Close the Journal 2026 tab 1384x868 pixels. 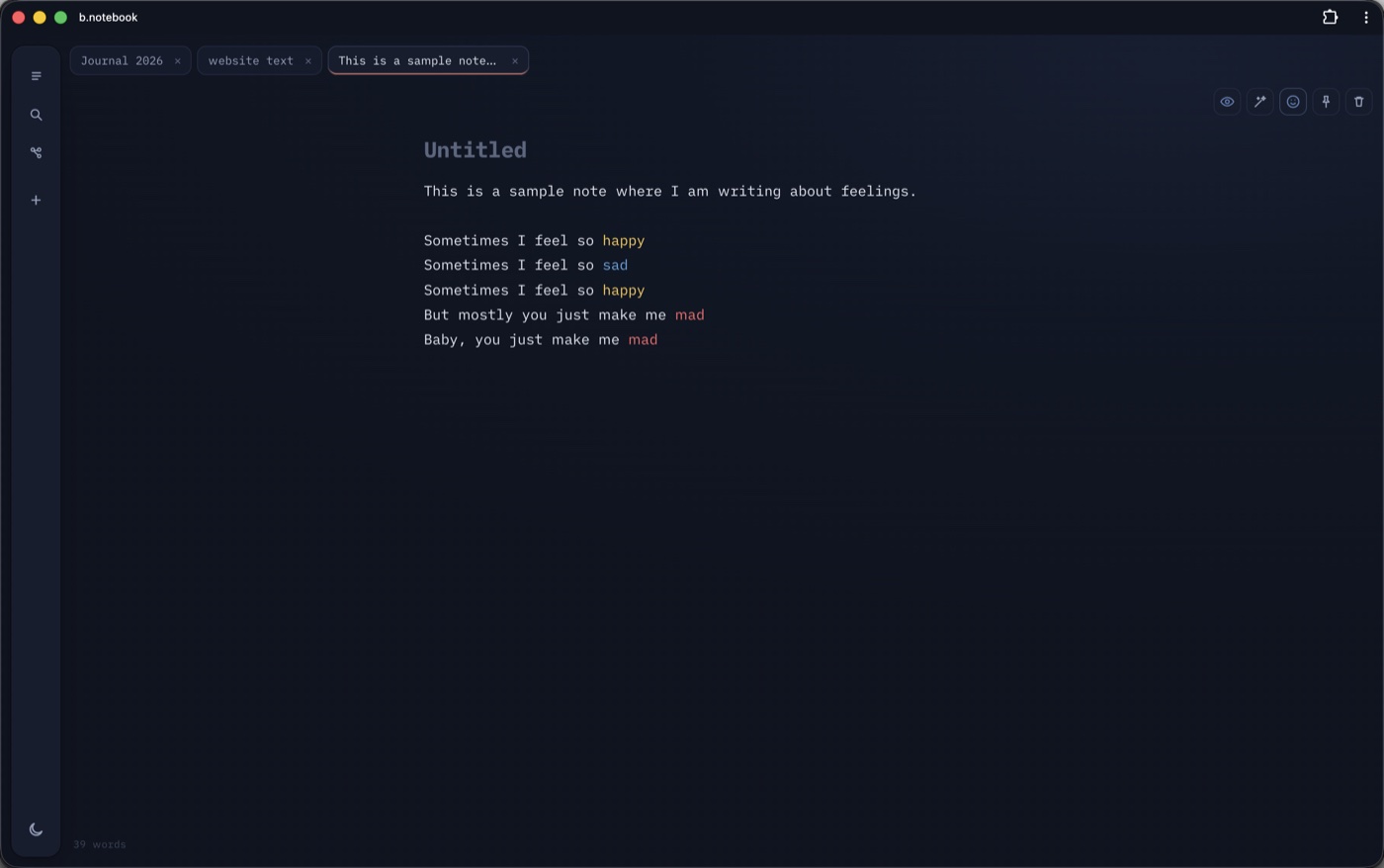tap(178, 61)
